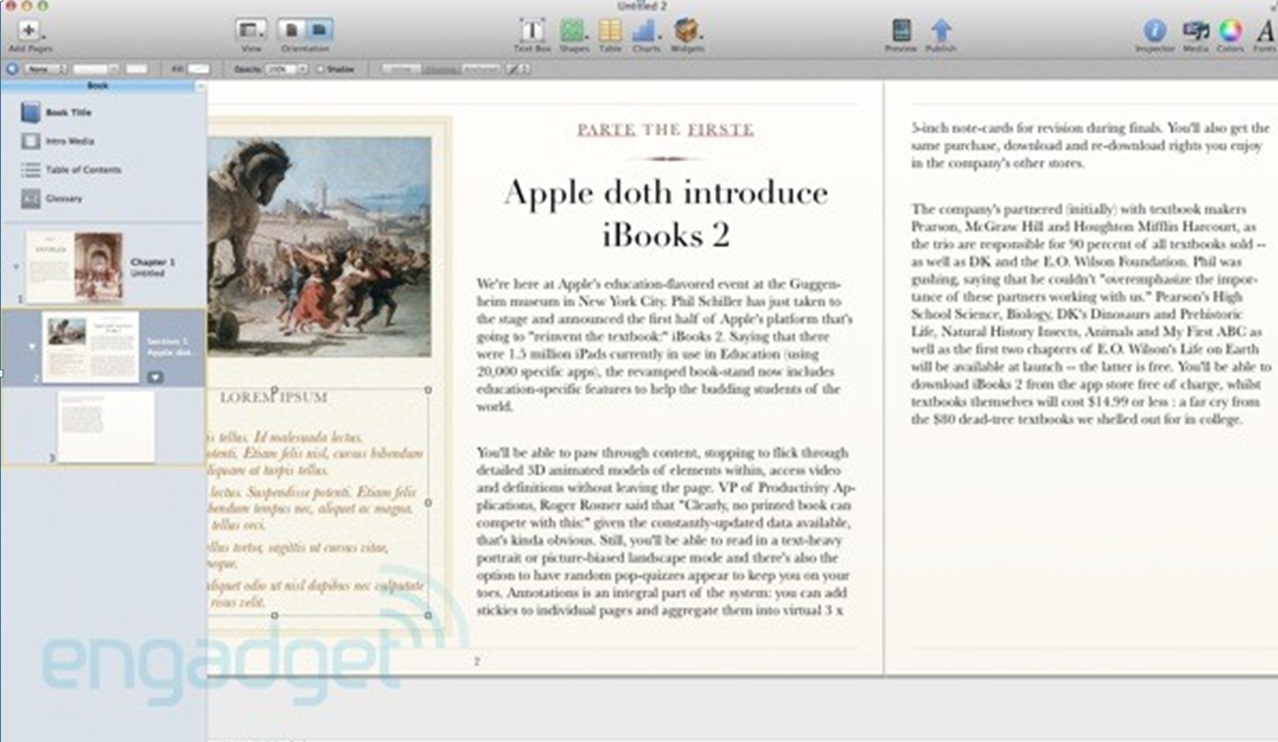Click the Fill color well
Screen dimensions: 1278x742
click(x=199, y=69)
